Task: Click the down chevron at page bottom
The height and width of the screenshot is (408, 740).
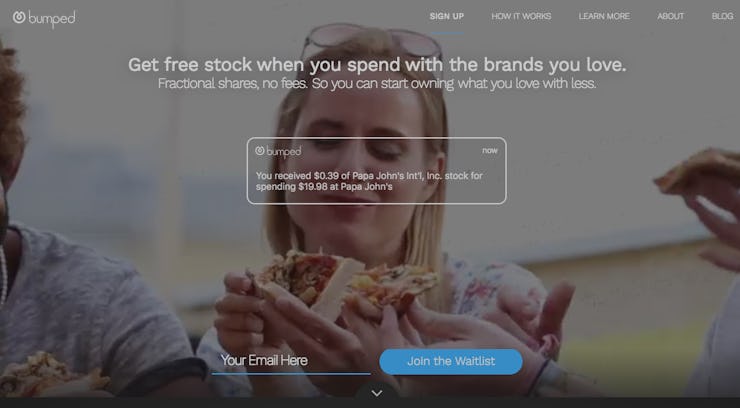Action: (x=377, y=393)
